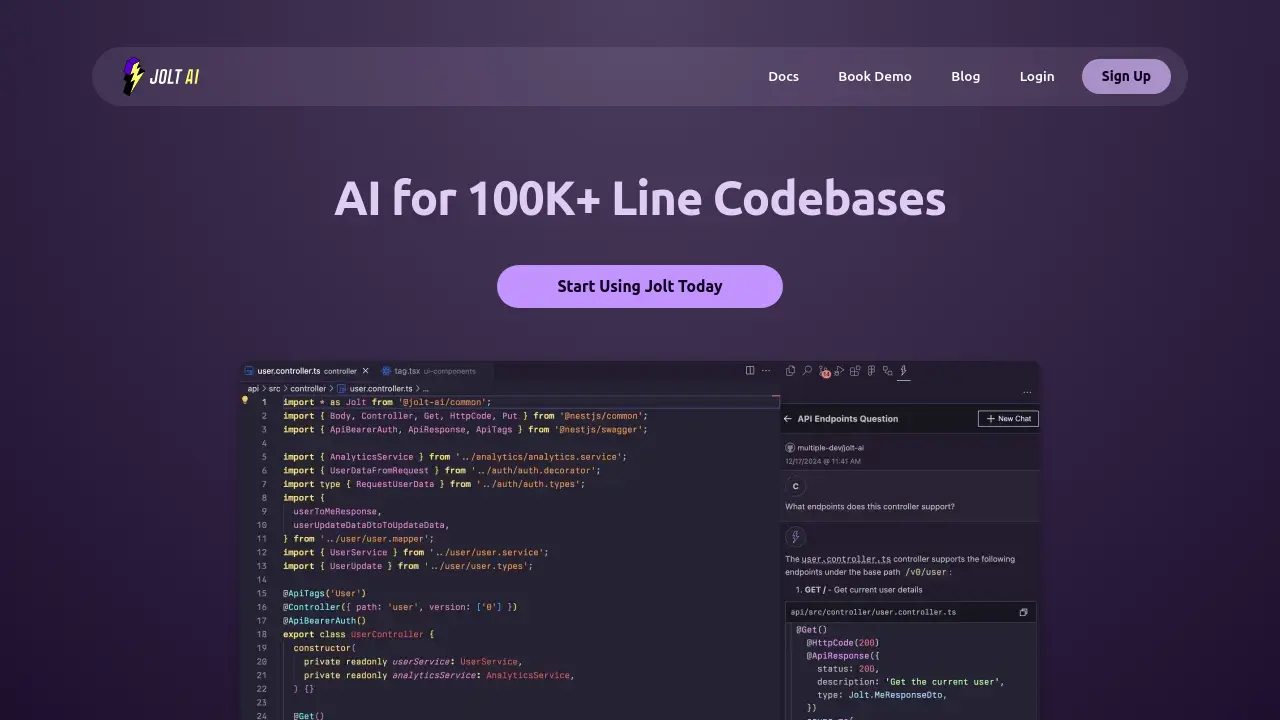Click the chat question 'What endpoints does this controller support?'
The height and width of the screenshot is (720, 1280).
tap(870, 507)
